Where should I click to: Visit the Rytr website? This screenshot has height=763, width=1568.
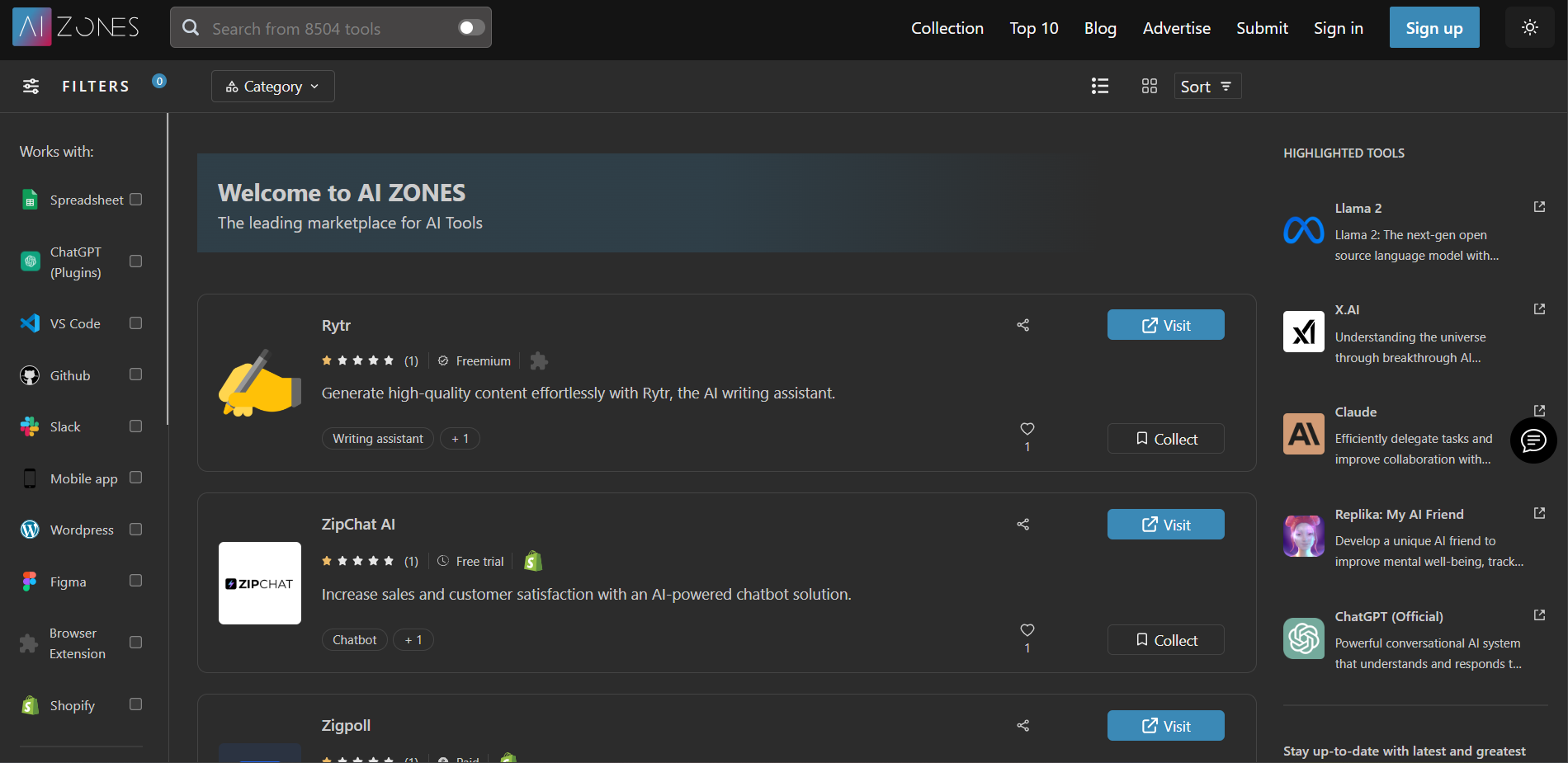tap(1165, 325)
